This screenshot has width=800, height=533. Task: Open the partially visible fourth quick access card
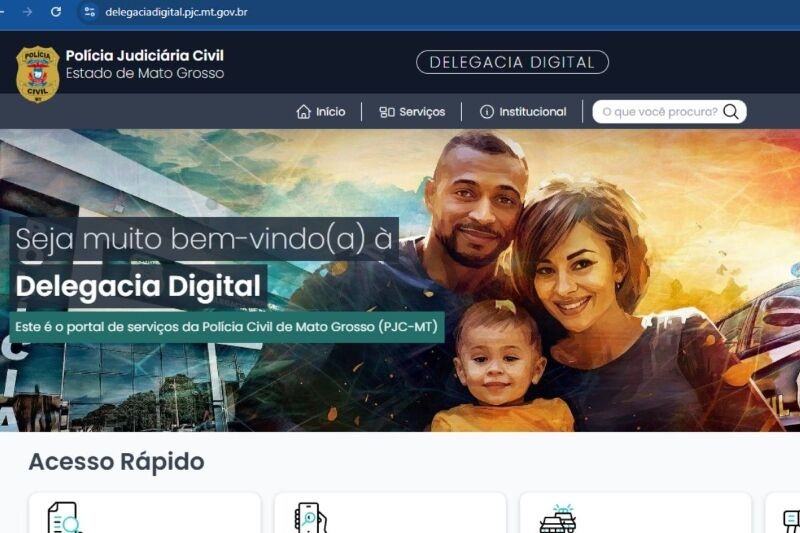coord(783,513)
